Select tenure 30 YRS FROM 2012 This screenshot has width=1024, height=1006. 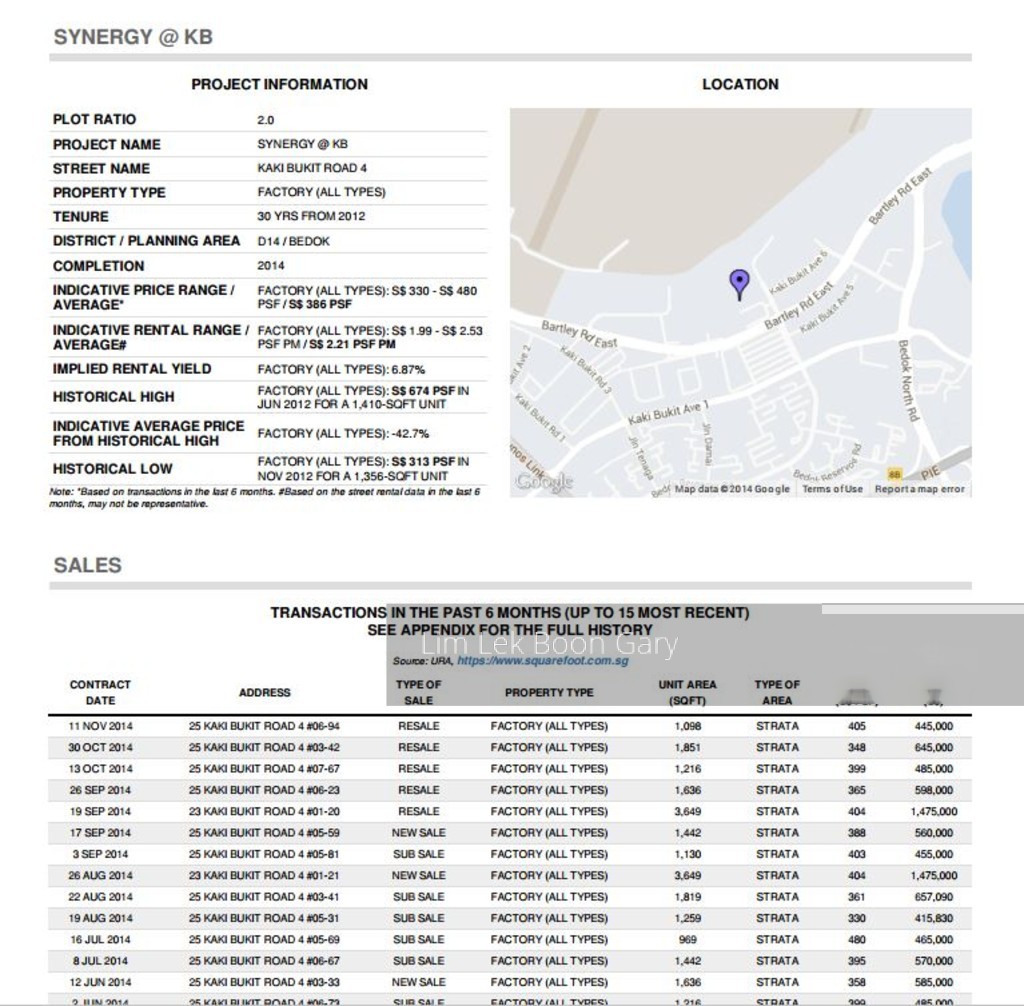[311, 216]
